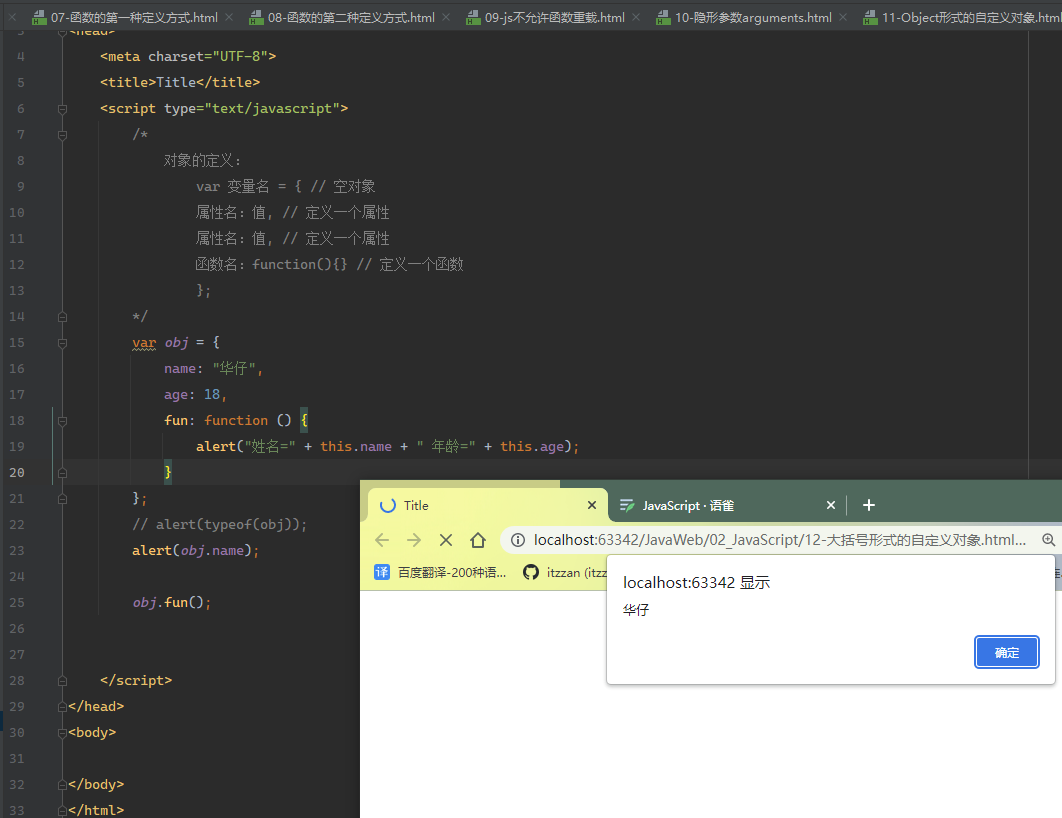Collapse the body tag fold at line 30
The width and height of the screenshot is (1062, 818).
(x=62, y=733)
